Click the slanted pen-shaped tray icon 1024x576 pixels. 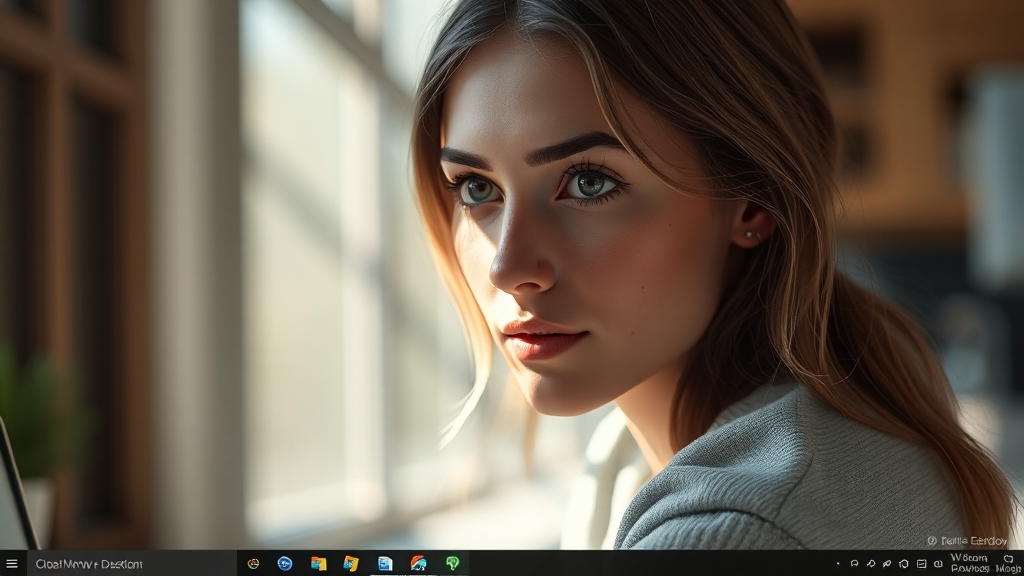[887, 564]
